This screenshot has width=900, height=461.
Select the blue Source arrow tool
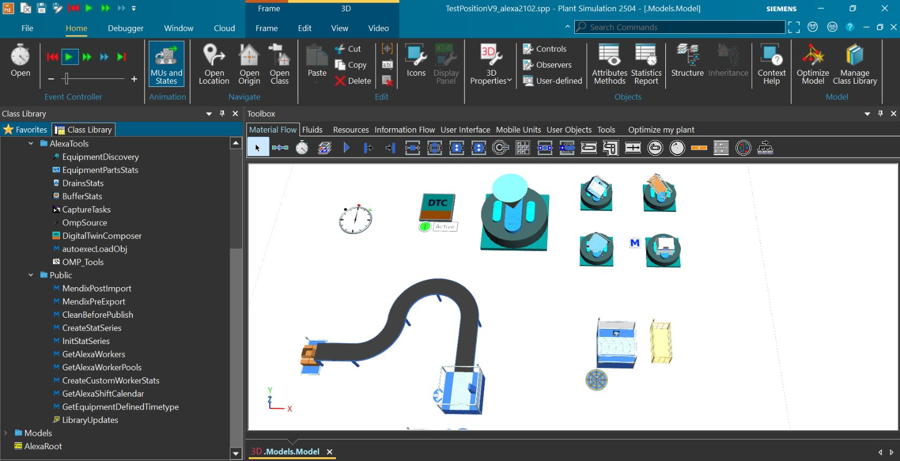tap(346, 148)
